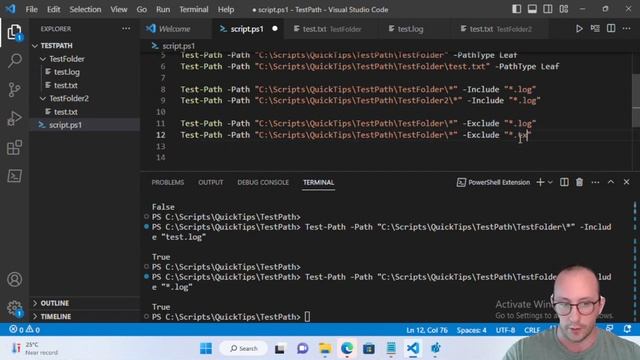Click the Split Editor Right icon

pyautogui.click(x=611, y=29)
